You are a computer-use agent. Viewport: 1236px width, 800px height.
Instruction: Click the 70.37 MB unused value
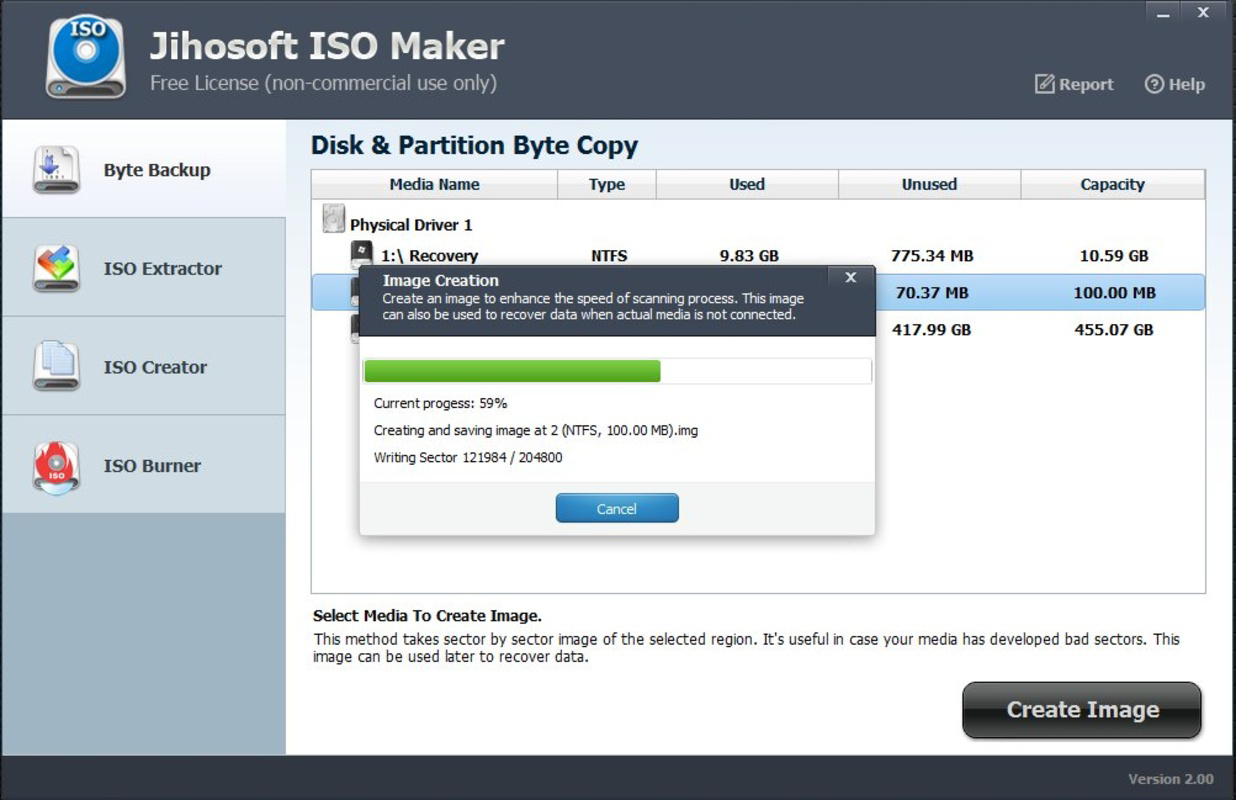[x=932, y=293]
